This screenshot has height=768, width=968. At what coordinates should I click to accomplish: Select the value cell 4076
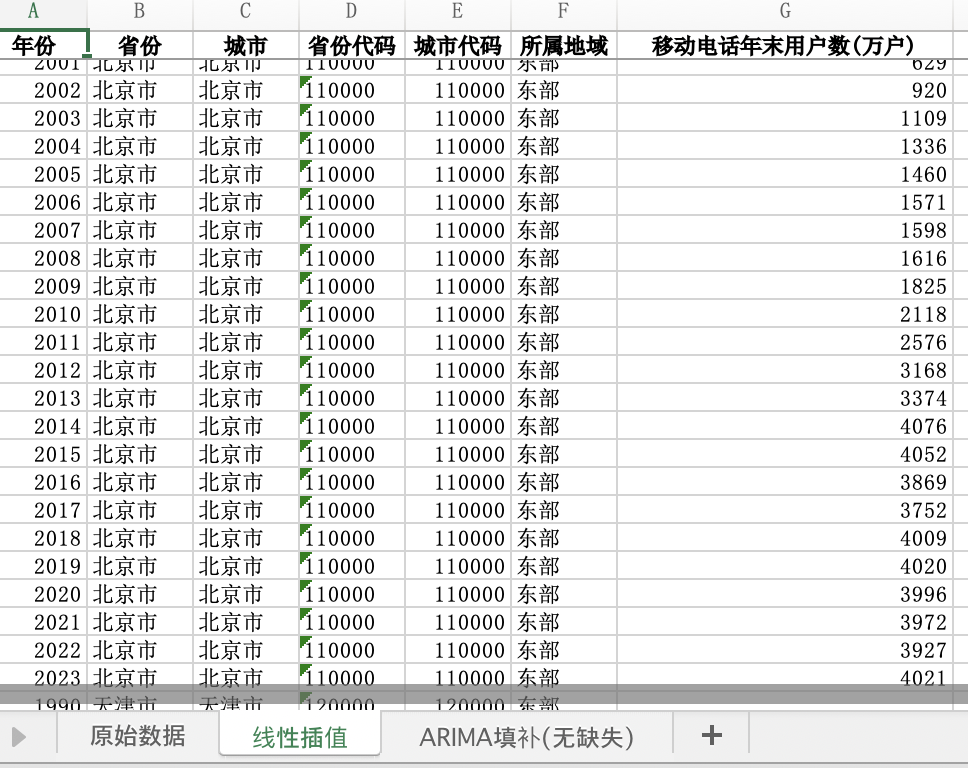(785, 426)
